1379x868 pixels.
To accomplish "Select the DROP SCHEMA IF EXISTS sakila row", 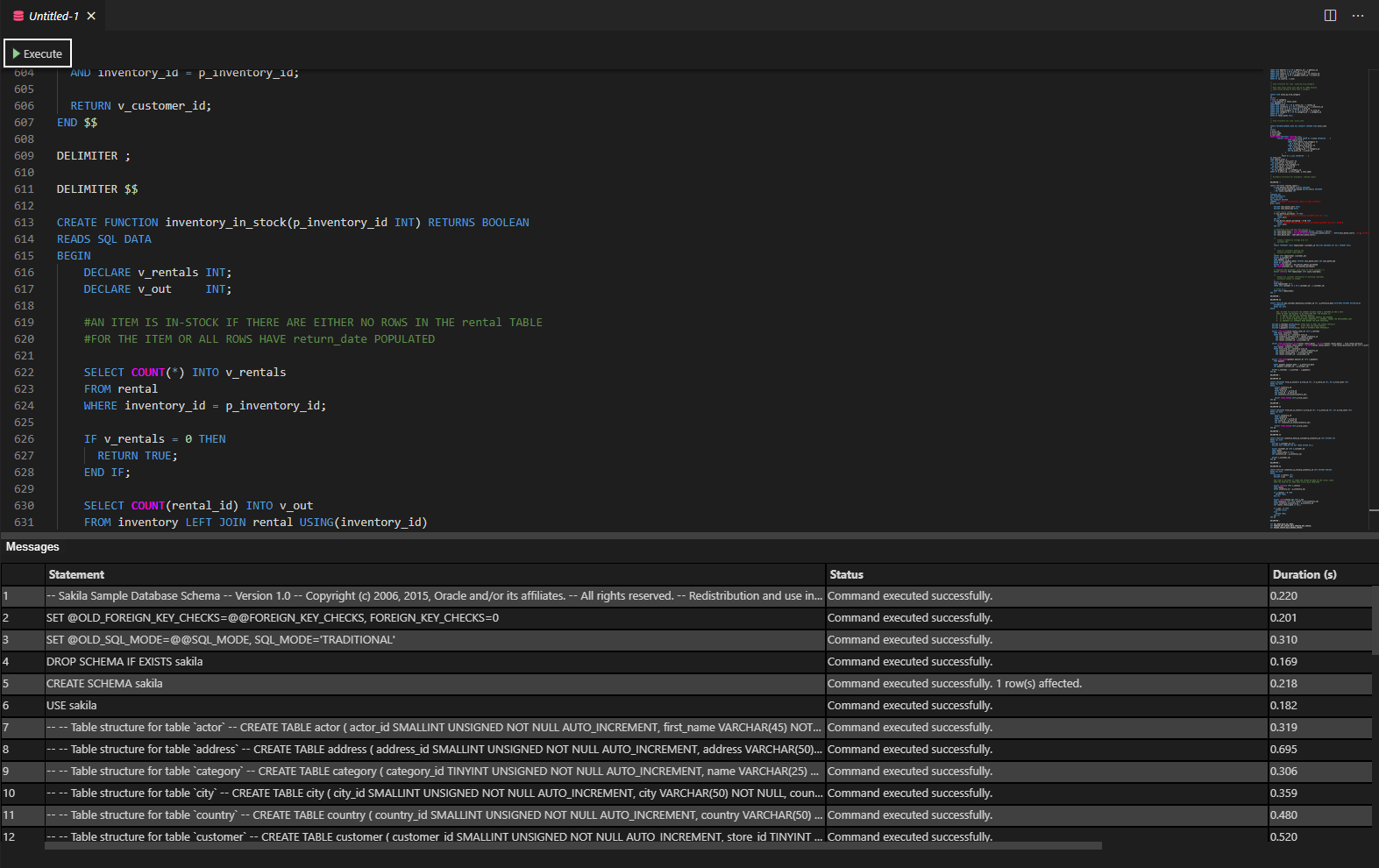I will point(124,662).
